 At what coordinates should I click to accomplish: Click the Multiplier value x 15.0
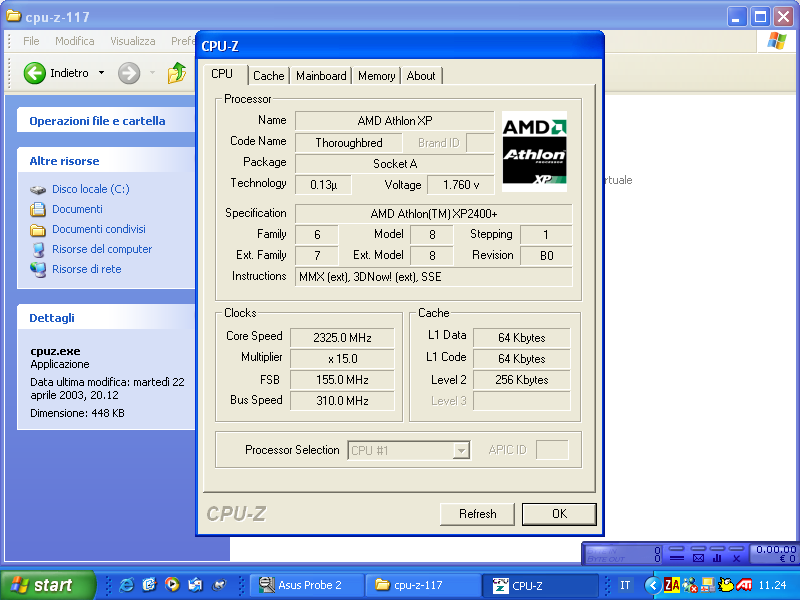[x=342, y=359]
